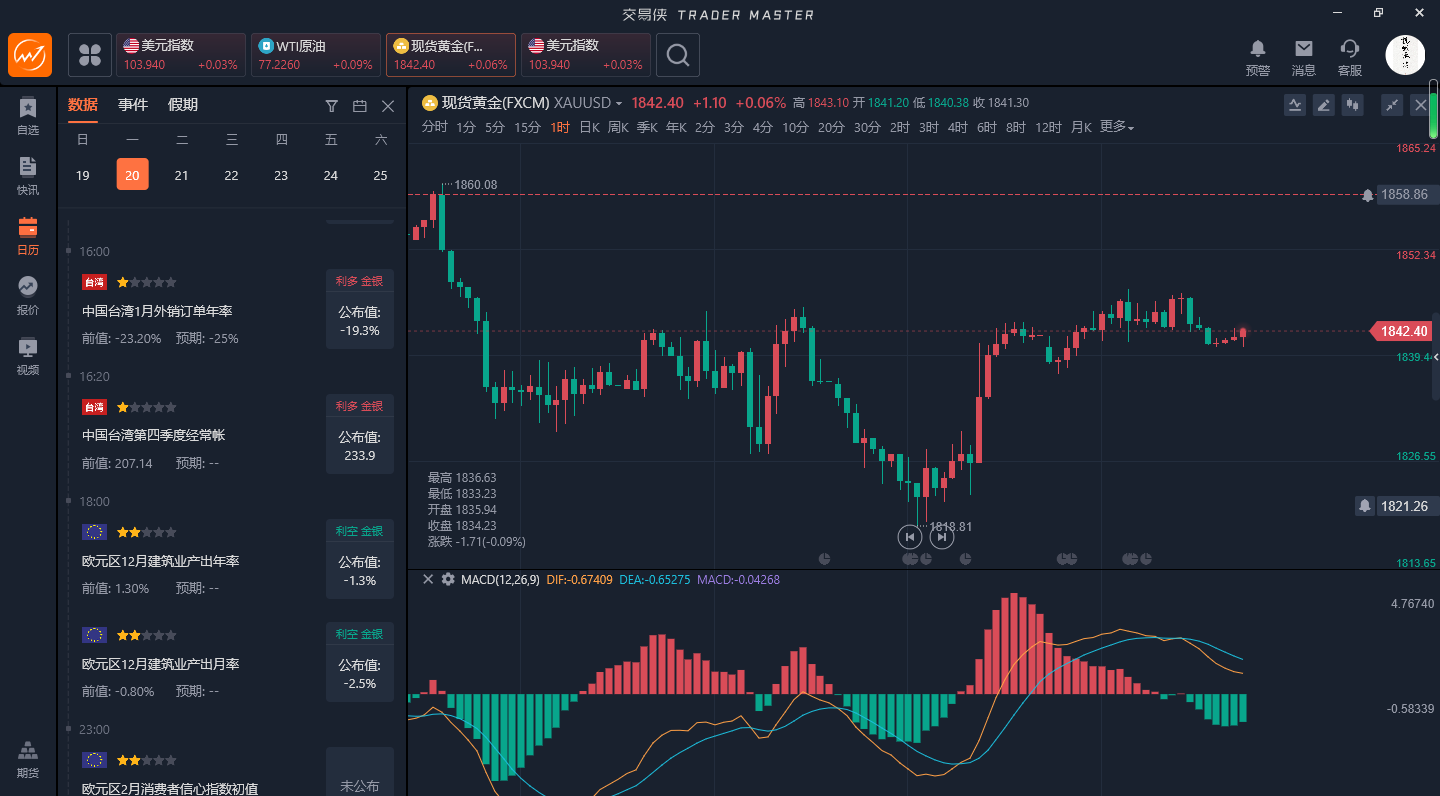Select the 30分 timeframe
1440x796 pixels.
click(x=867, y=127)
